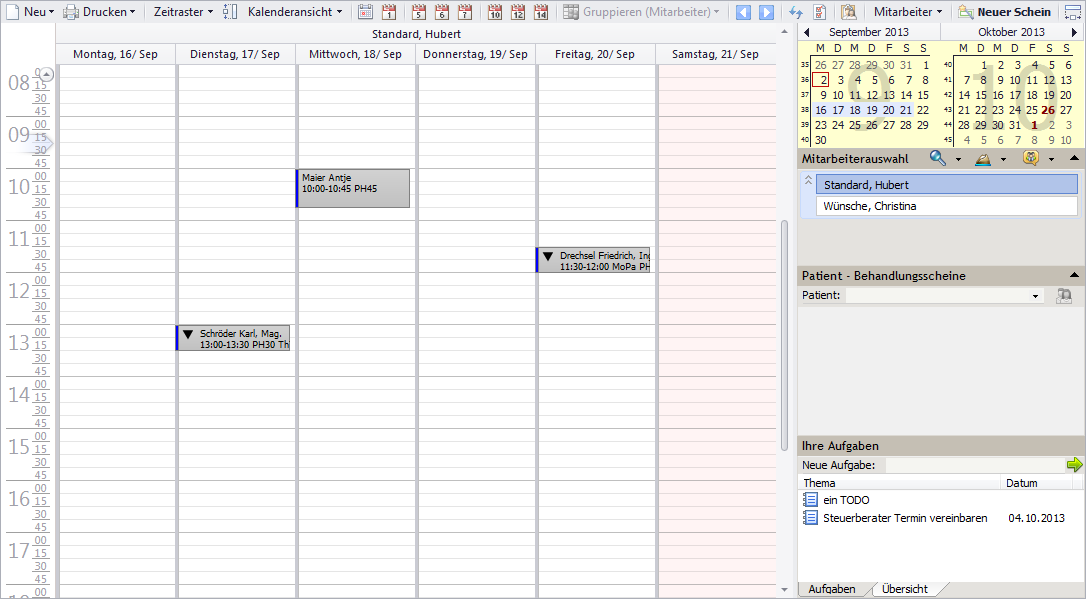This screenshot has height=599, width=1086.
Task: Open the Schröder Karl appointment
Action: [233, 339]
